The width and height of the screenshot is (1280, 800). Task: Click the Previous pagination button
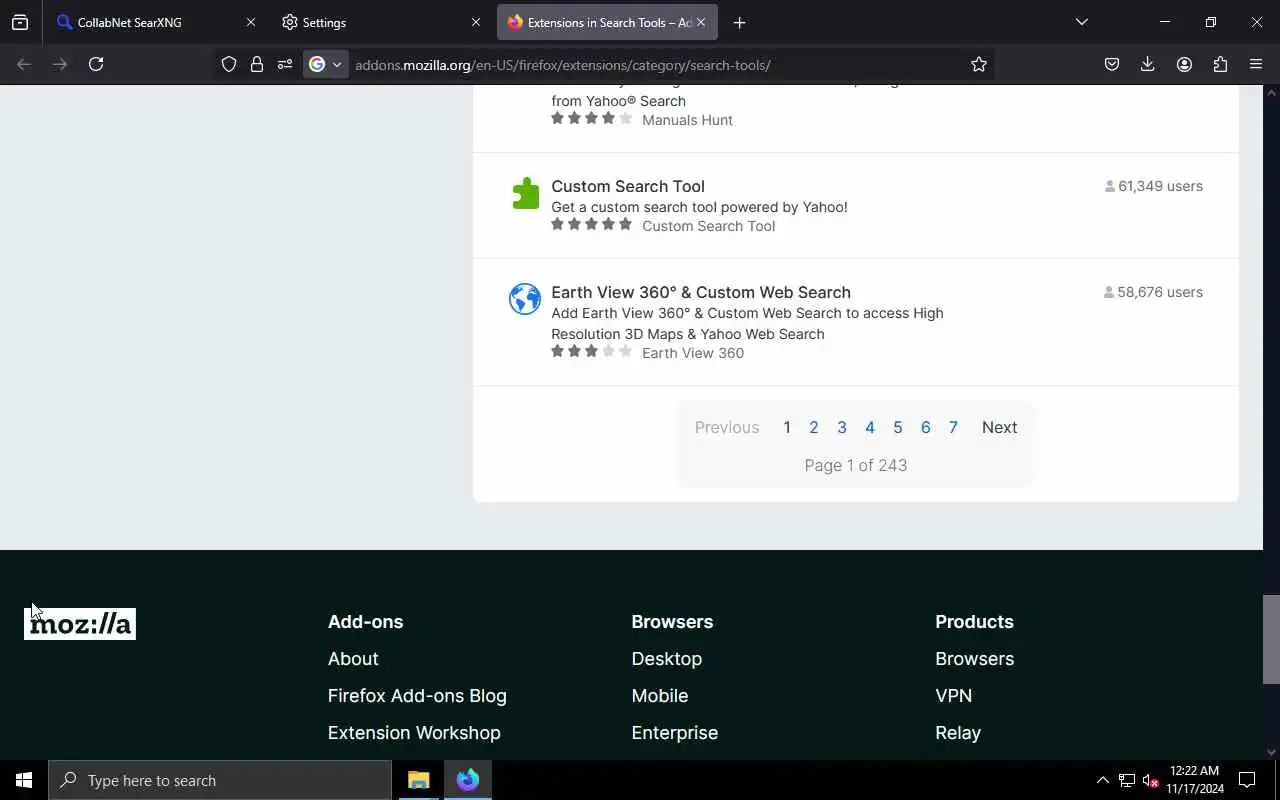(727, 427)
